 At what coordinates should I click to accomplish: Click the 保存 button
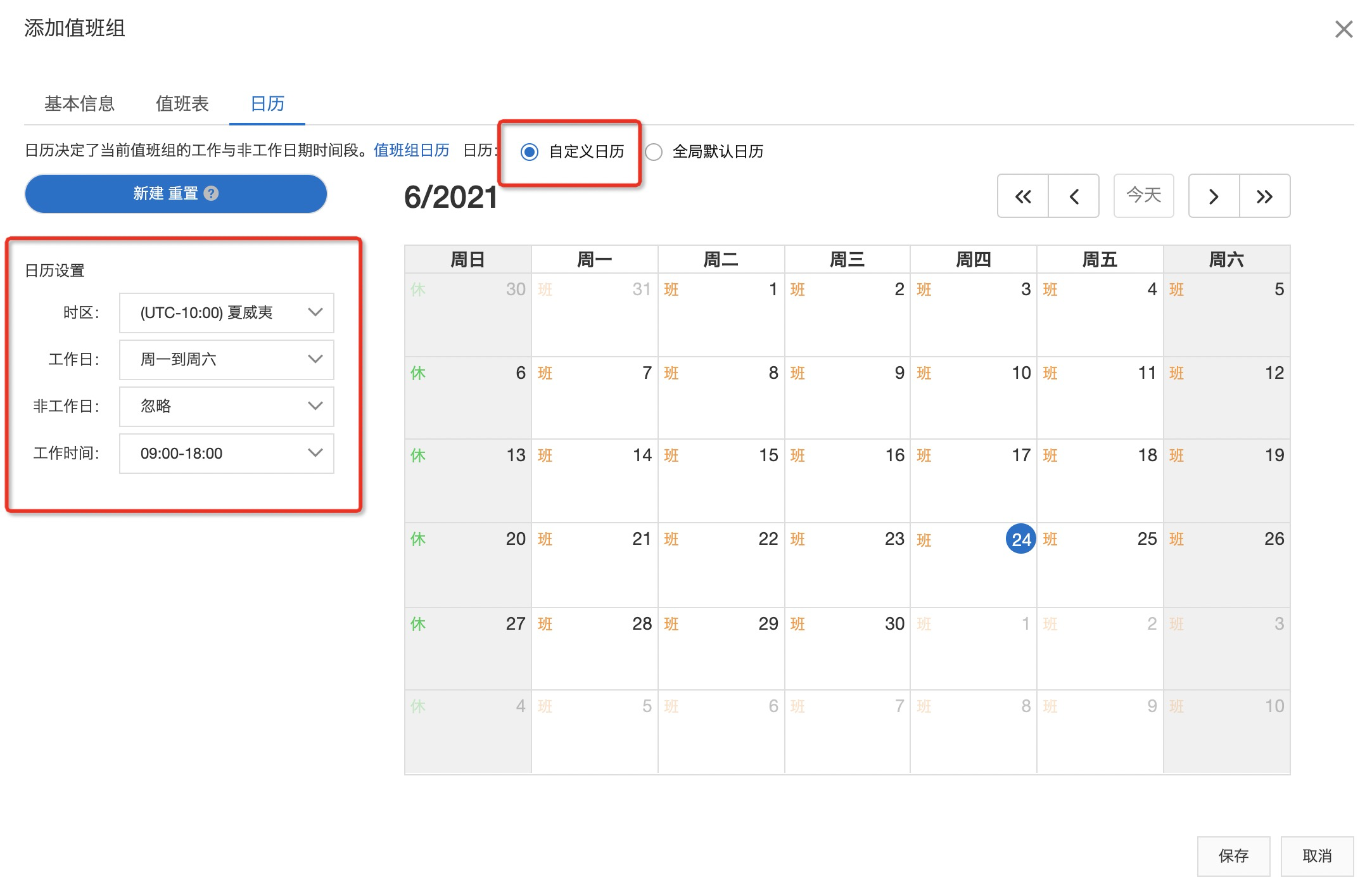1233,856
